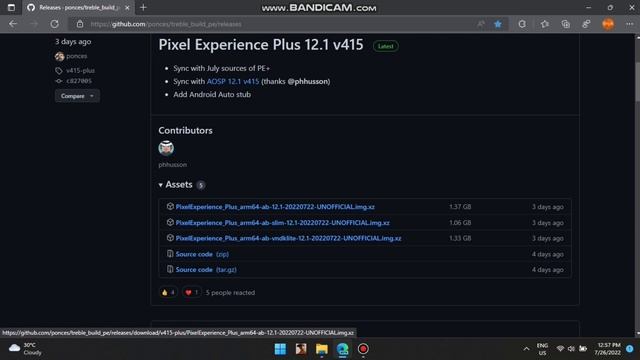This screenshot has height=360, width=640.
Task: Open a new browser tab
Action: click(143, 7)
